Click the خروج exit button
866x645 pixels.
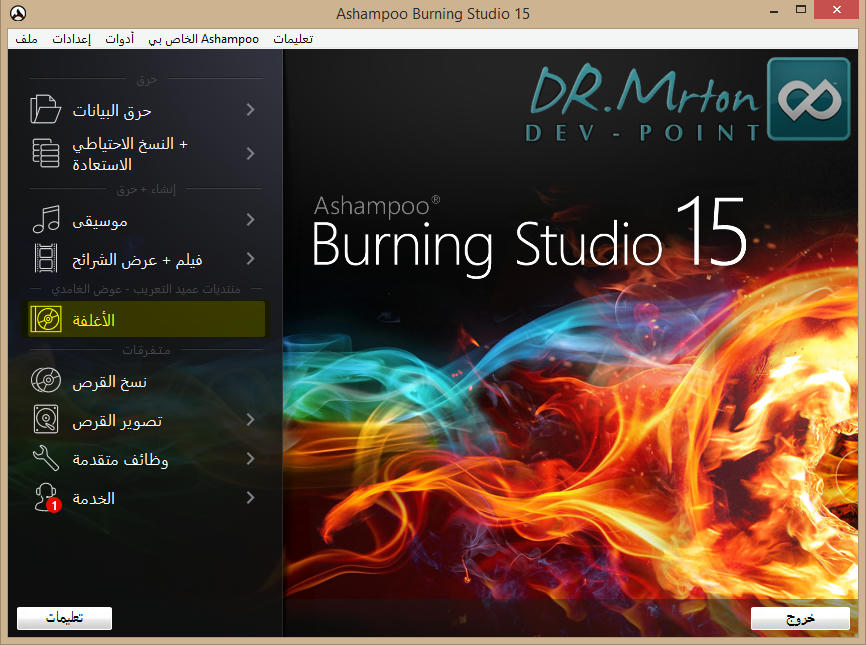click(x=800, y=618)
